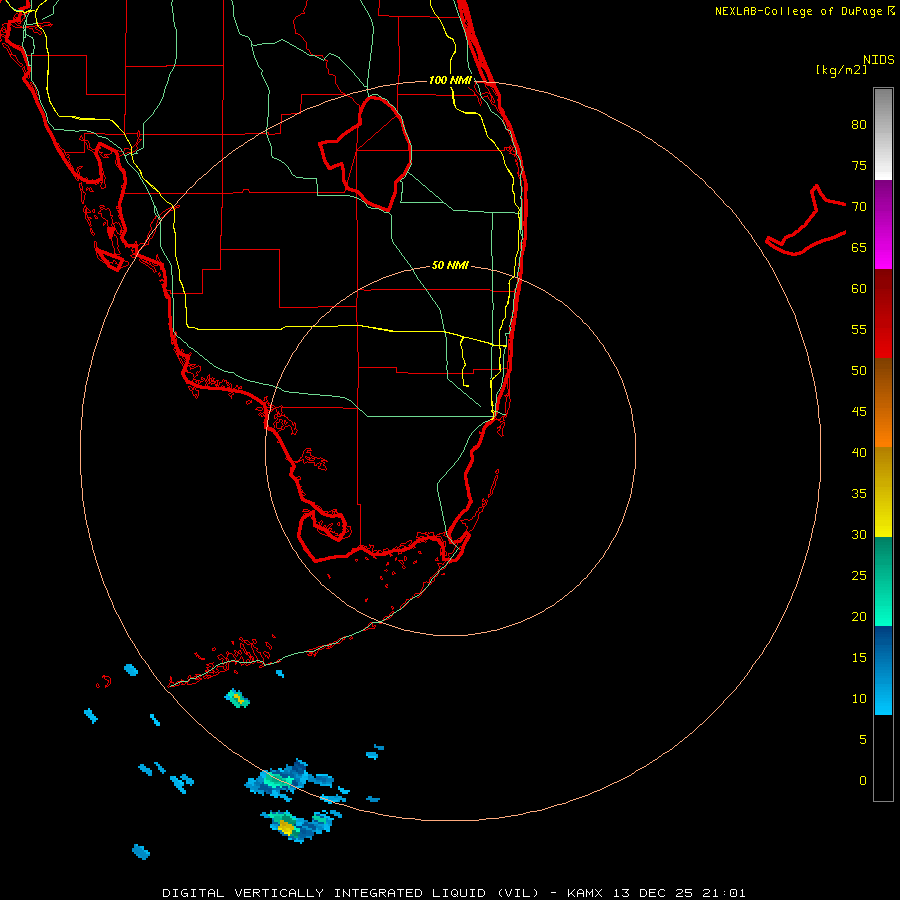Select the 50 NMI range ring label
The width and height of the screenshot is (900, 900).
coord(450,265)
